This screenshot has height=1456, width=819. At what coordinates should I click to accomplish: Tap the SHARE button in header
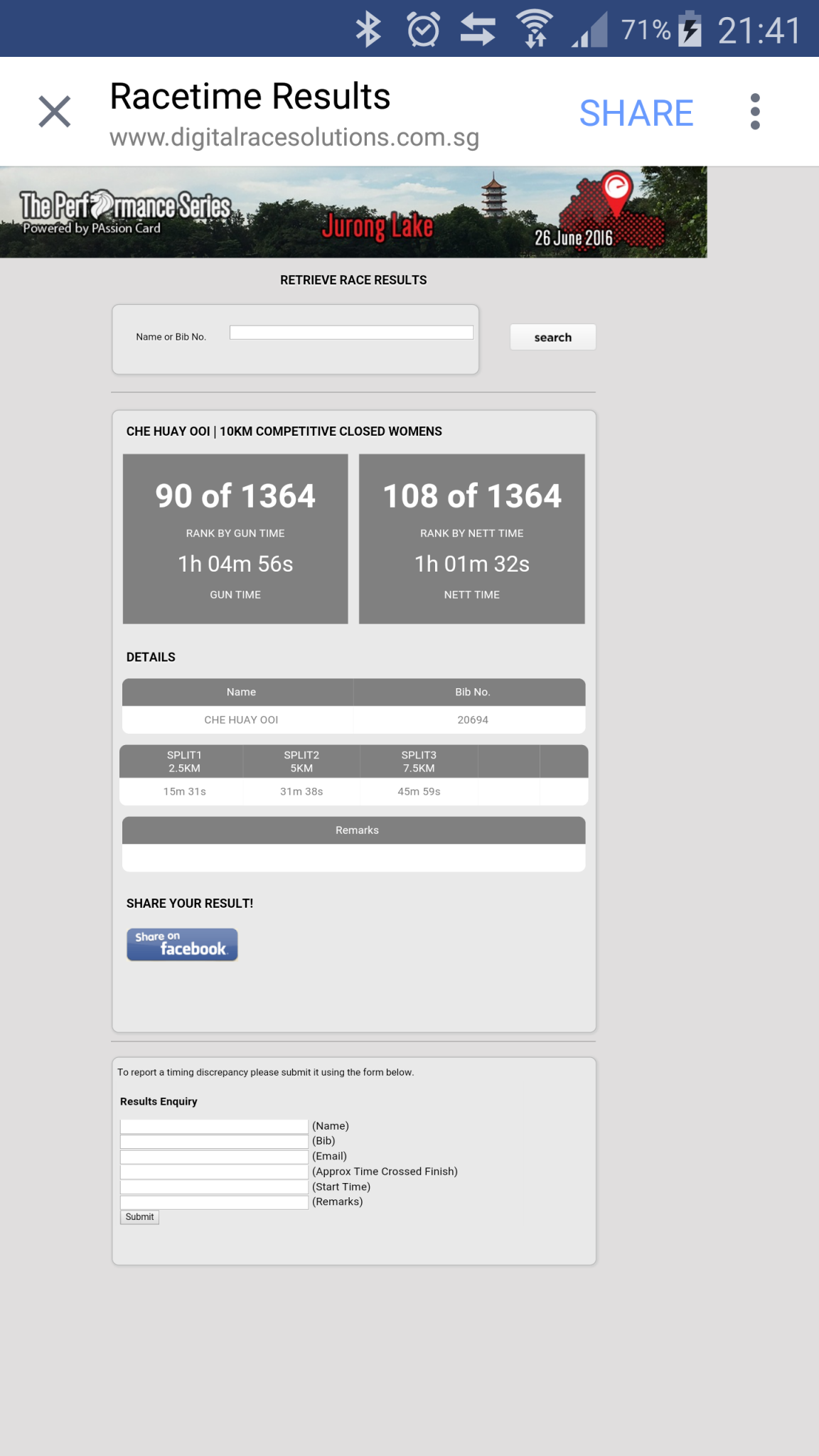636,113
